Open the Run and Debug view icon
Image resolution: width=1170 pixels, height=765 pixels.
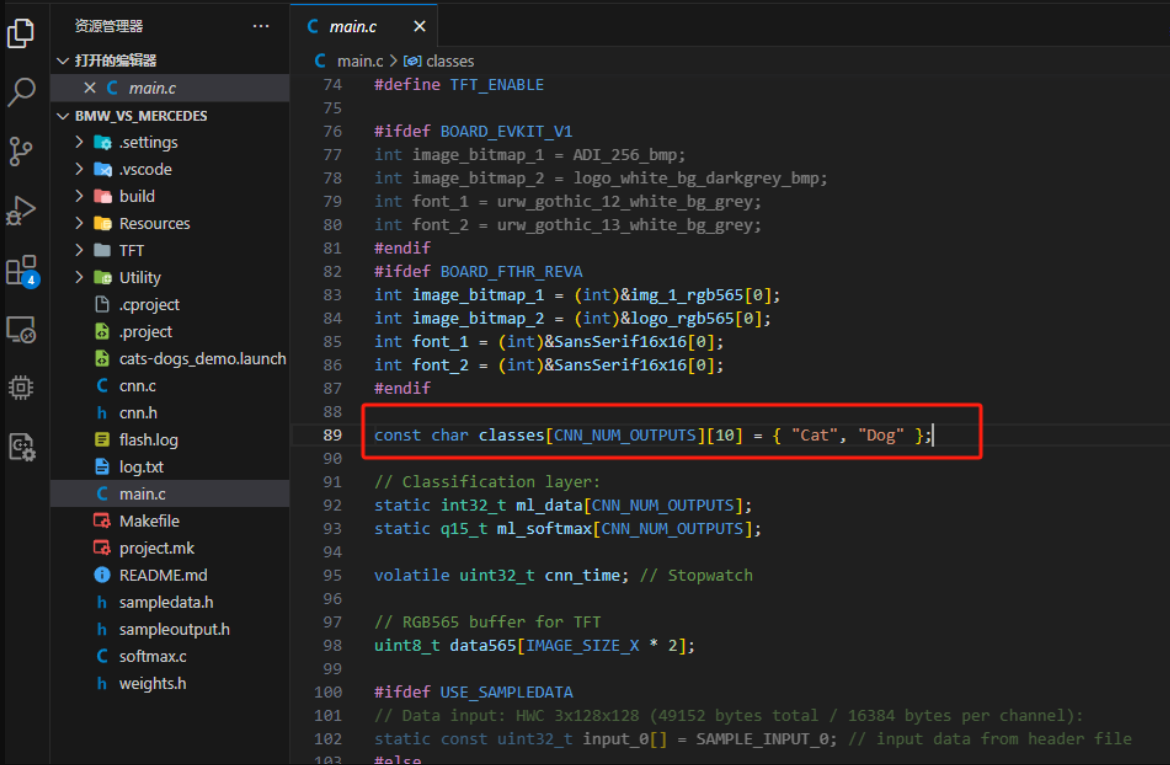click(x=21, y=210)
